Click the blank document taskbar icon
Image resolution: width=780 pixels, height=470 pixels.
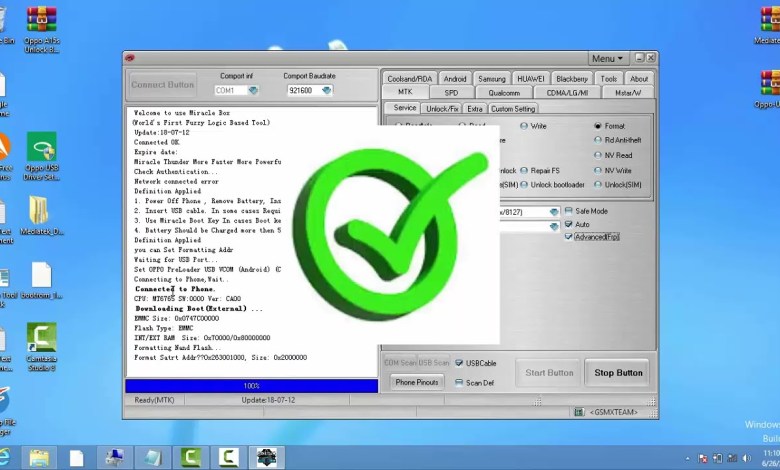click(x=76, y=458)
